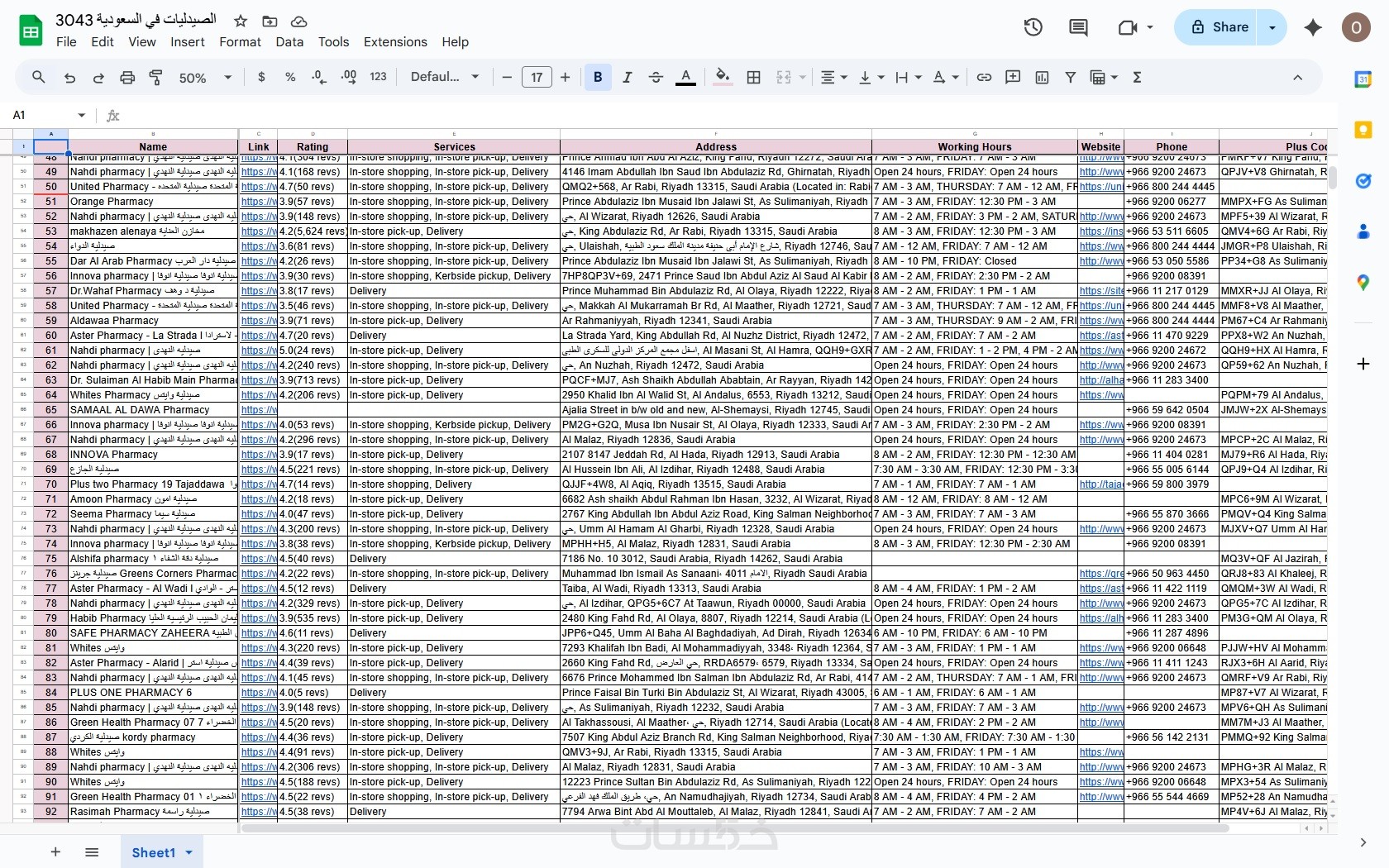Print the spreadsheet
1389x868 pixels.
pyautogui.click(x=127, y=77)
